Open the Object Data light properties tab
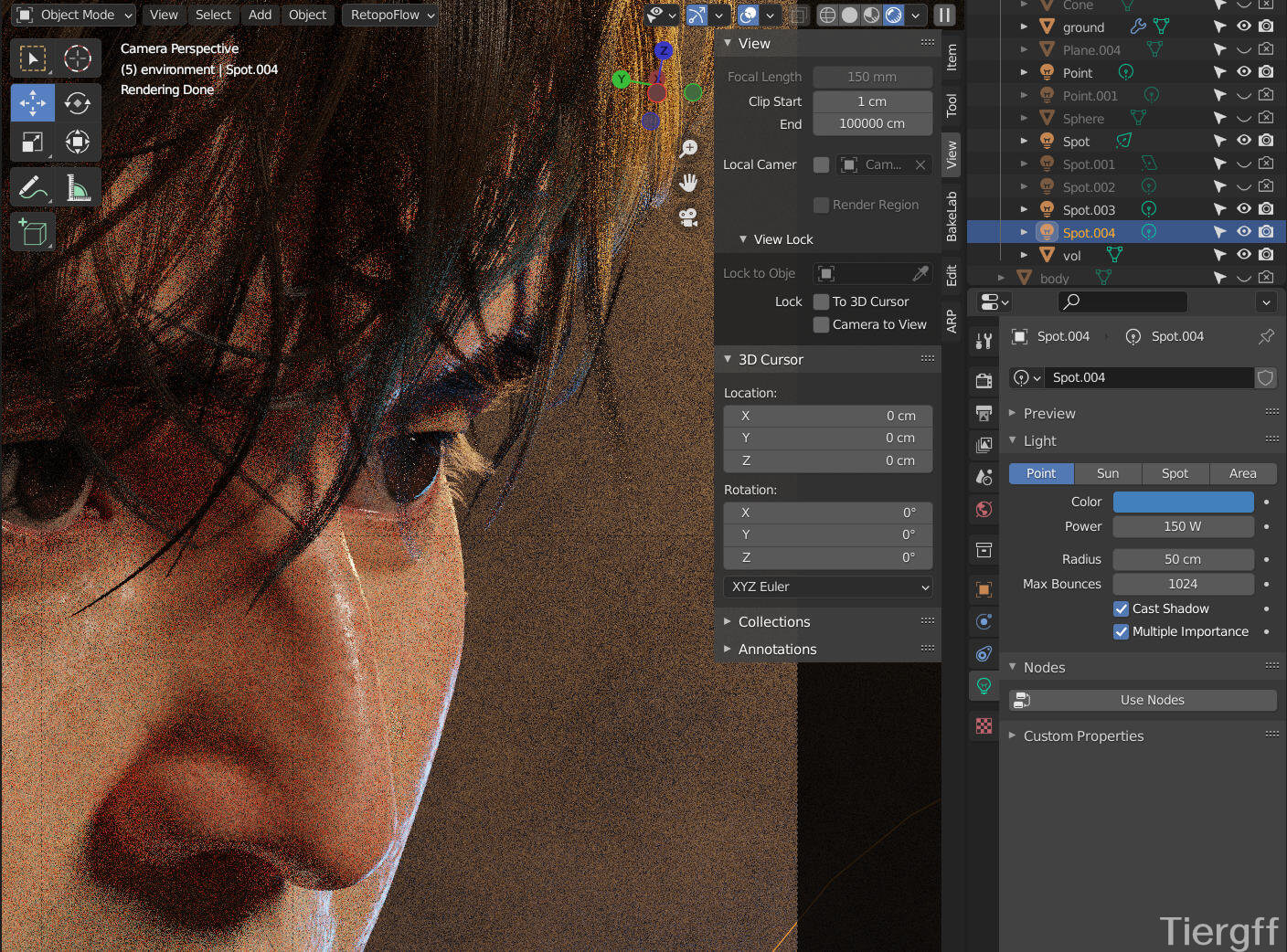 point(984,686)
